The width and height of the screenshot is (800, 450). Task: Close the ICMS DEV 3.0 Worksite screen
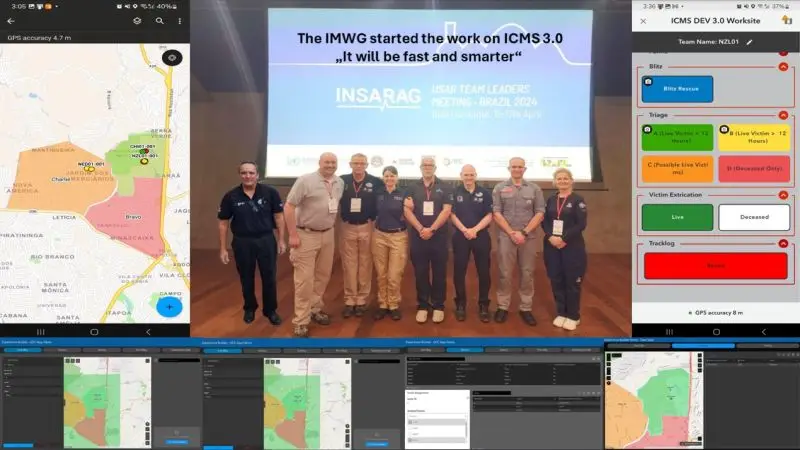pos(645,20)
